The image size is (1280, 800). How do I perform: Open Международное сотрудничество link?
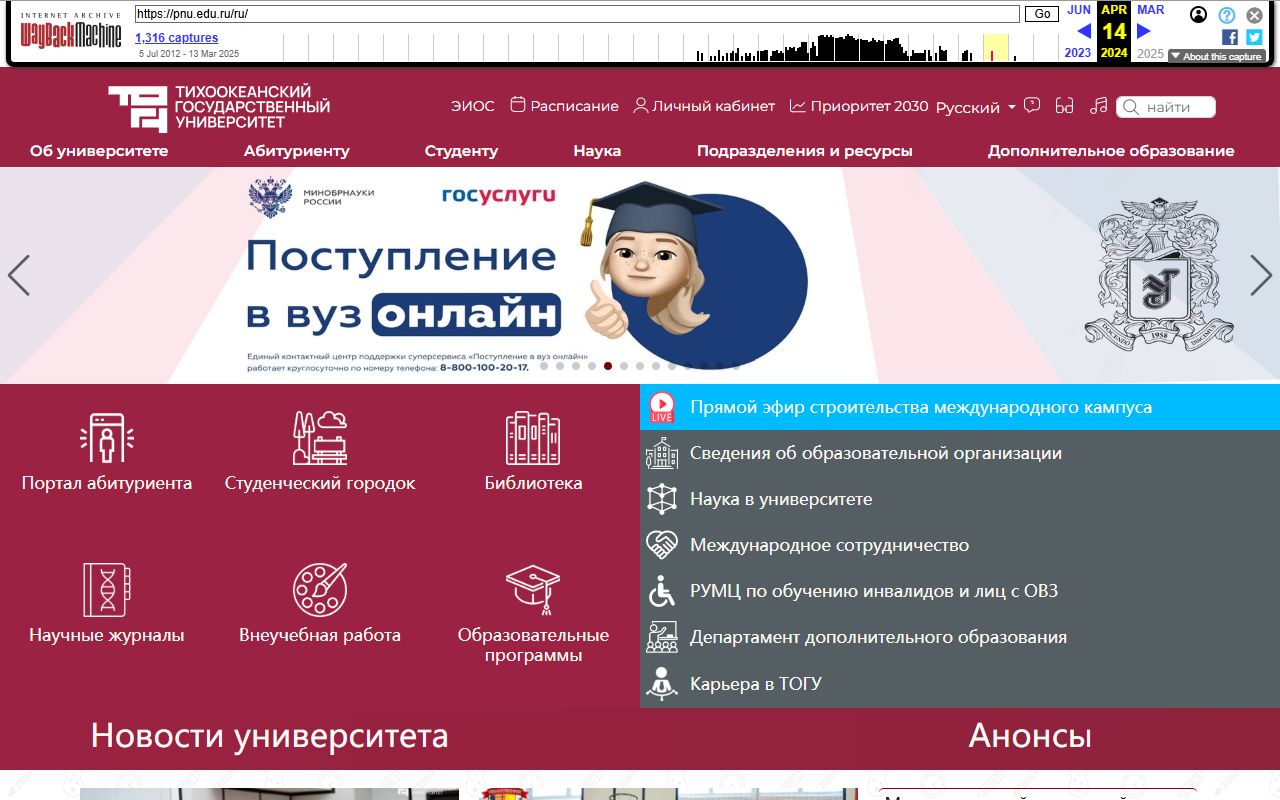coord(830,545)
